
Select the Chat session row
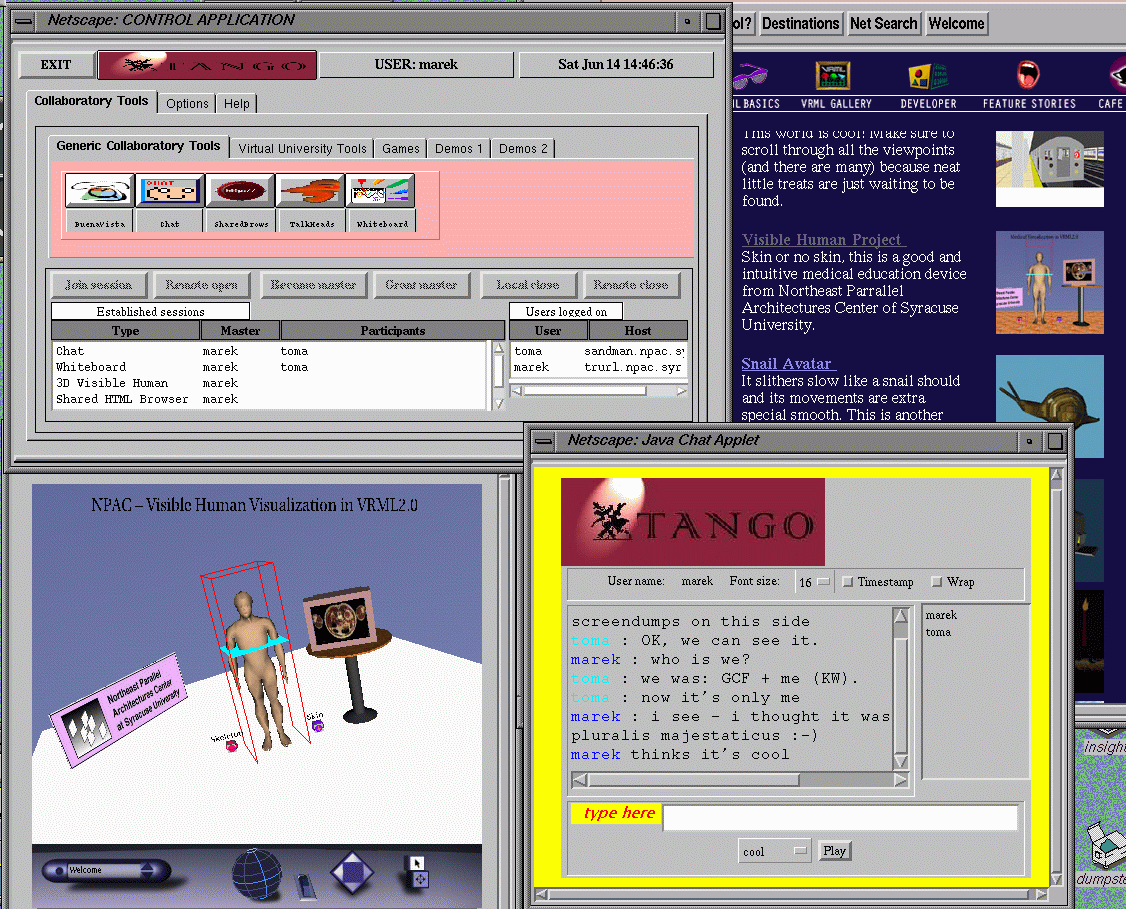click(x=270, y=351)
